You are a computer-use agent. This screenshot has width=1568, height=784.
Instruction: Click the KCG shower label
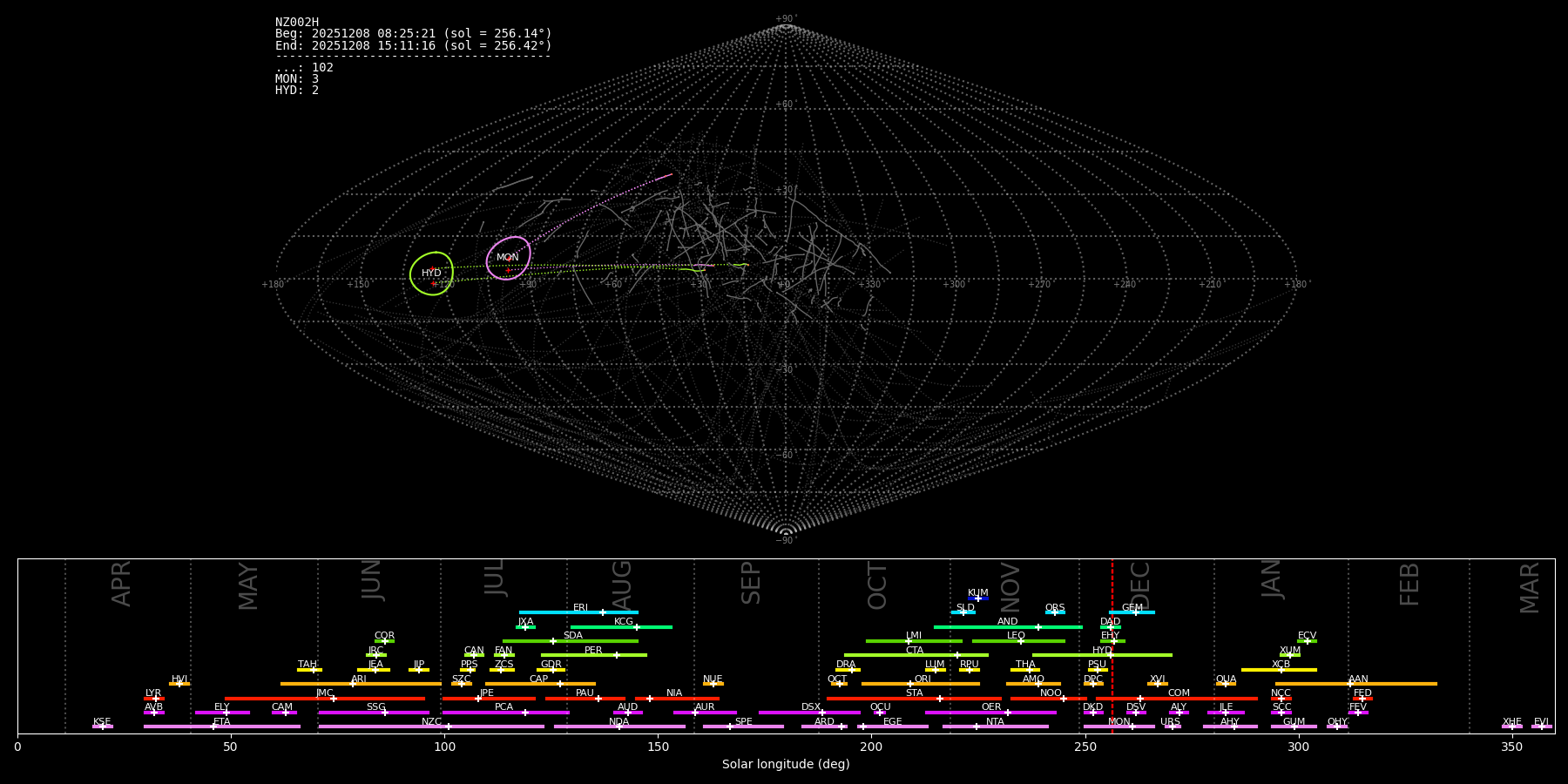[x=624, y=622]
